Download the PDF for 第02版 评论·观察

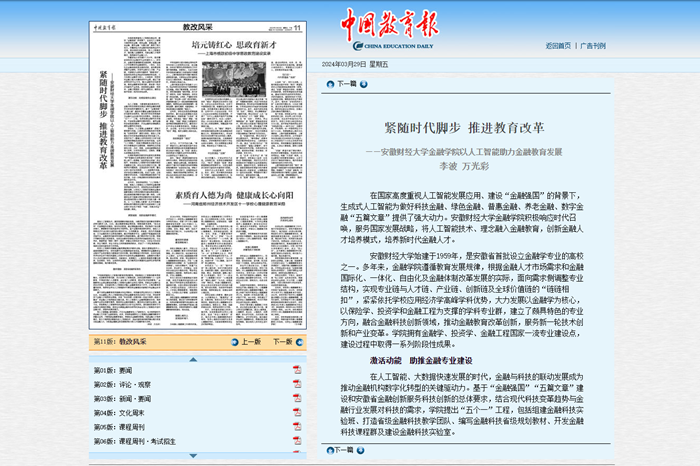click(297, 384)
